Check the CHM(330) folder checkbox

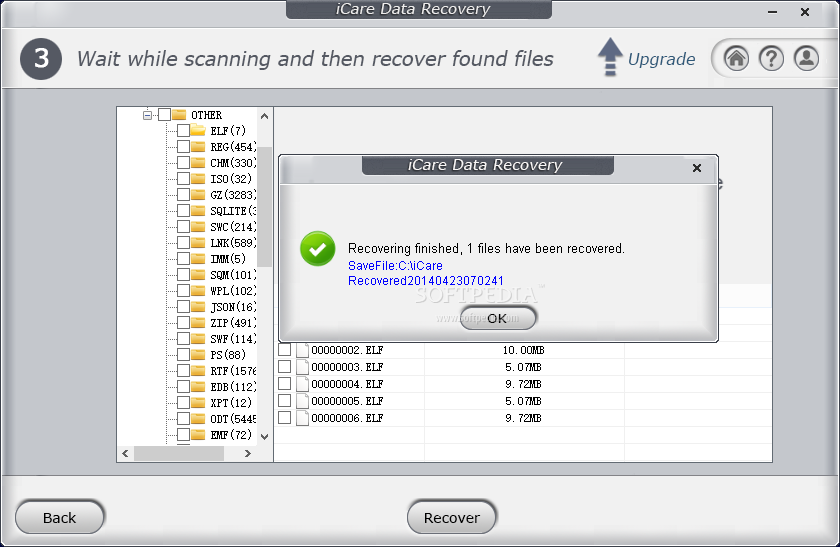tap(183, 162)
